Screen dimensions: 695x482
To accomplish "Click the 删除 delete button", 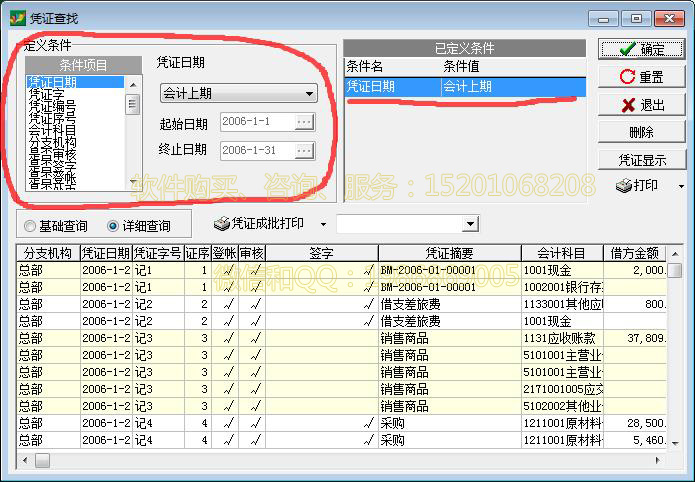I will (640, 132).
